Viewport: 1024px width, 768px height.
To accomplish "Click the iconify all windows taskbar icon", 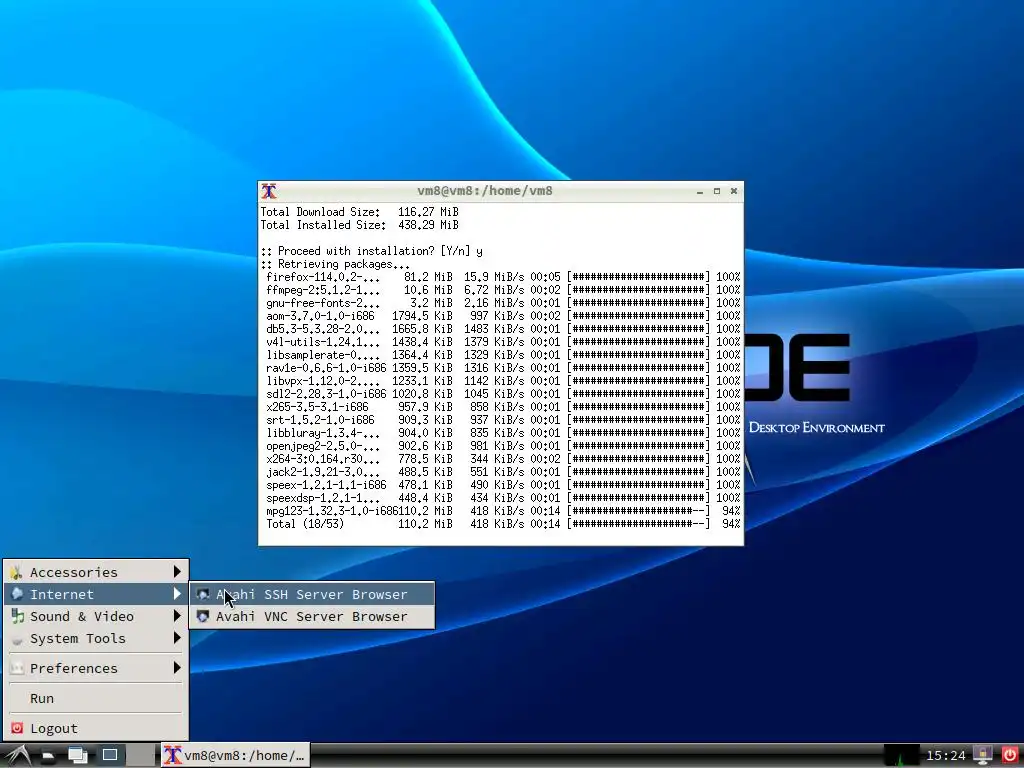I will [78, 756].
